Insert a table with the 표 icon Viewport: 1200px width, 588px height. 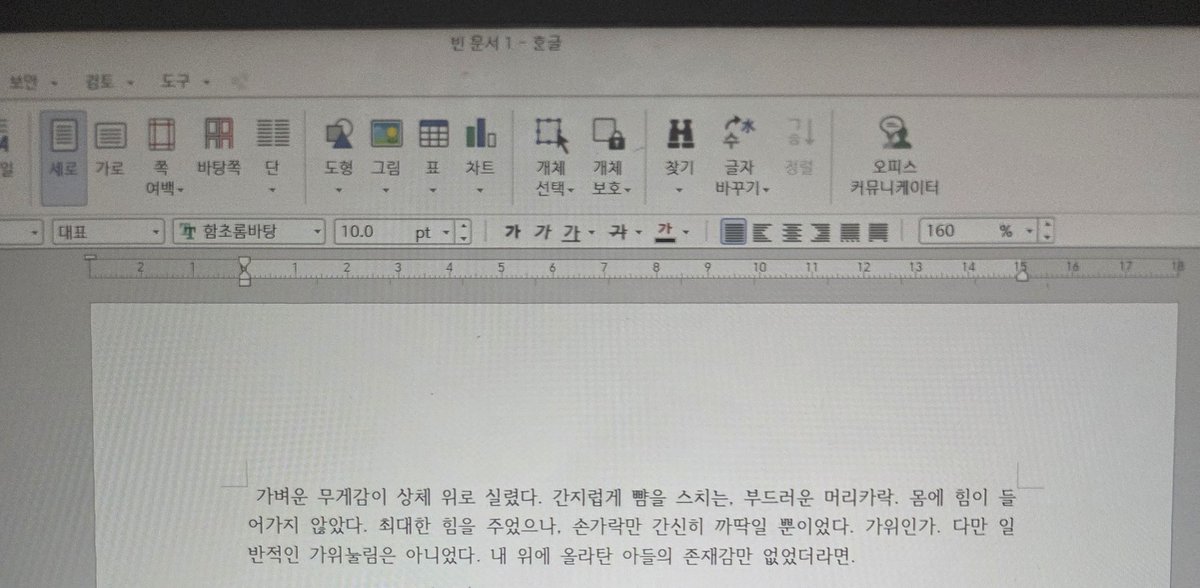[x=433, y=132]
